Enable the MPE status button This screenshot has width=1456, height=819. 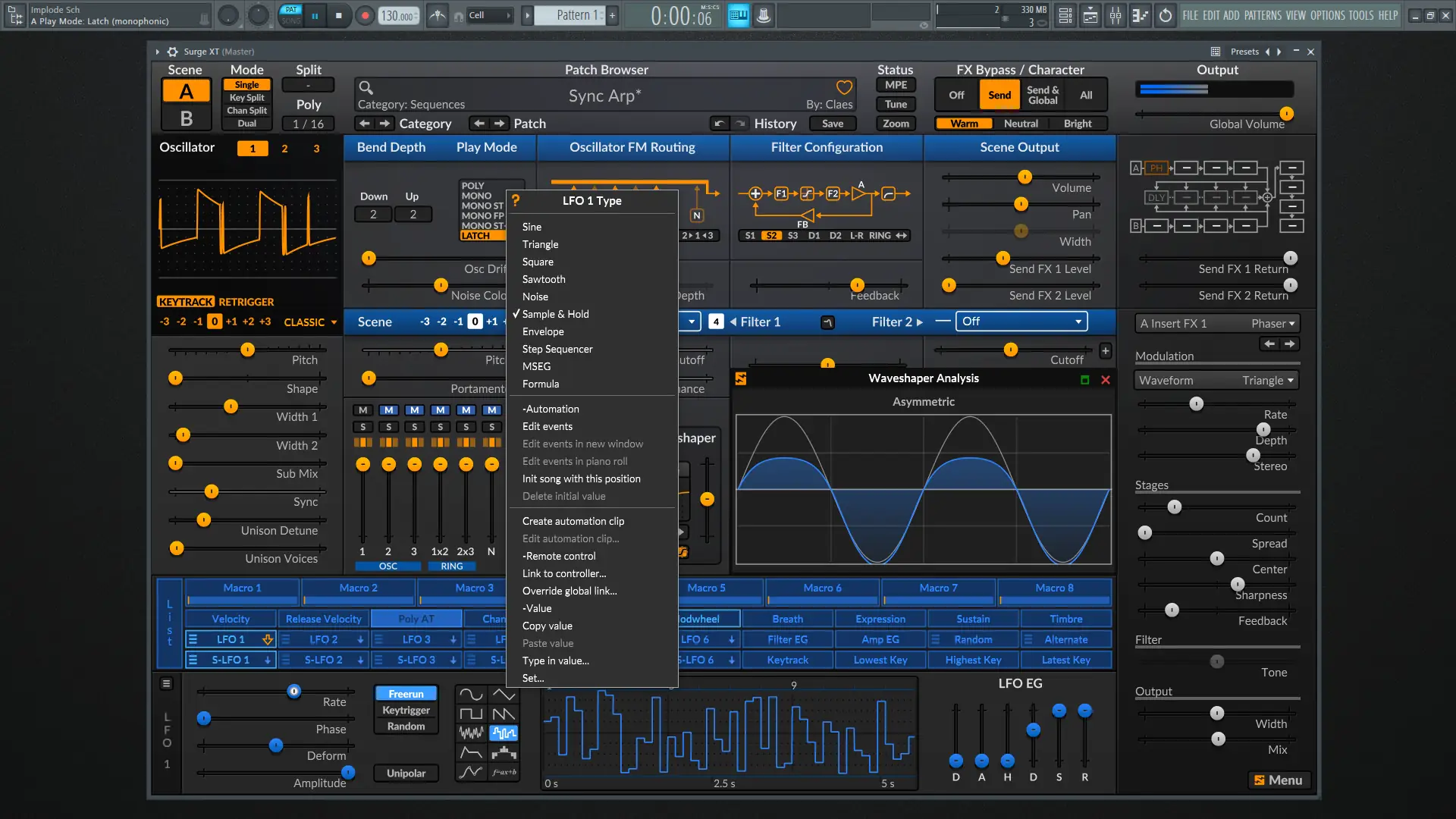896,86
